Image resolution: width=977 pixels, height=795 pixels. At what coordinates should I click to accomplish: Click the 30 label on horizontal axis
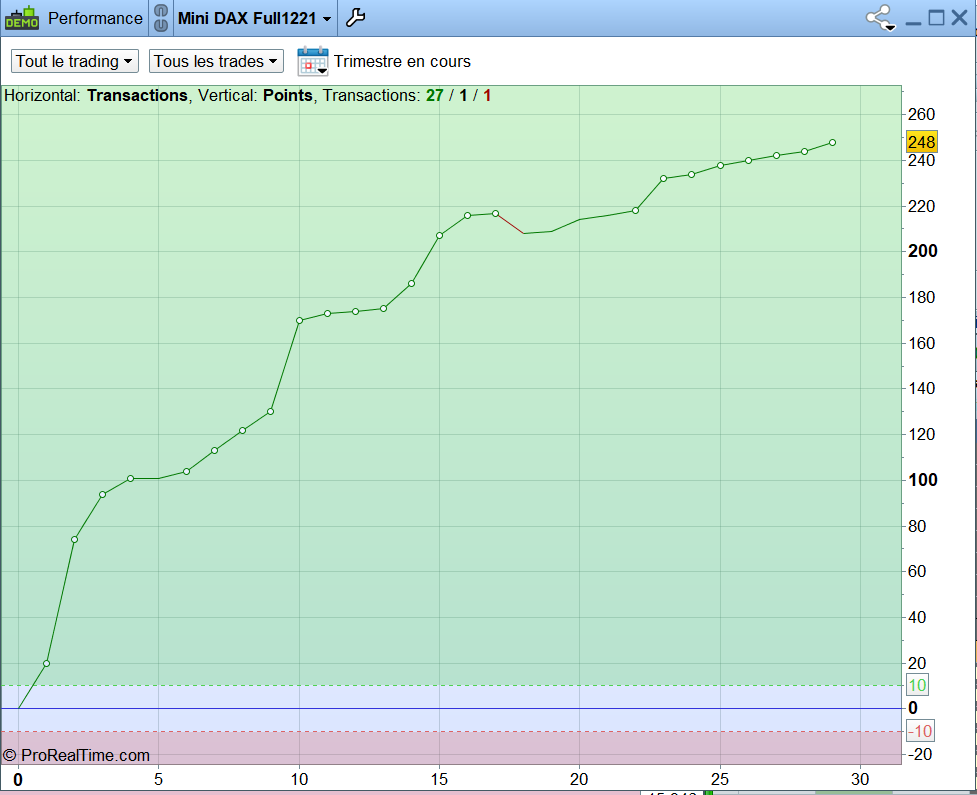pos(860,779)
